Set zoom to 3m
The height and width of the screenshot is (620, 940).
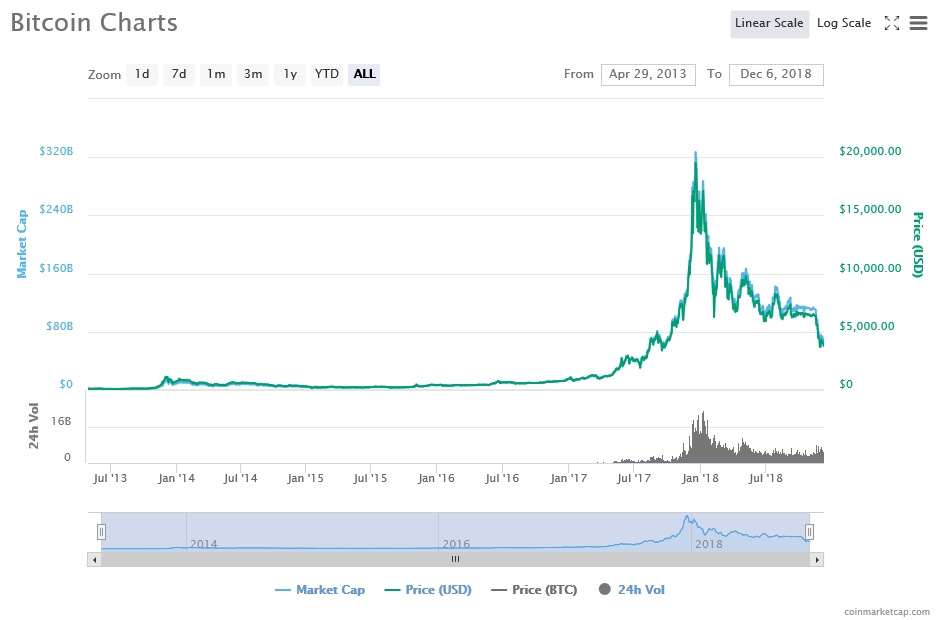(253, 74)
